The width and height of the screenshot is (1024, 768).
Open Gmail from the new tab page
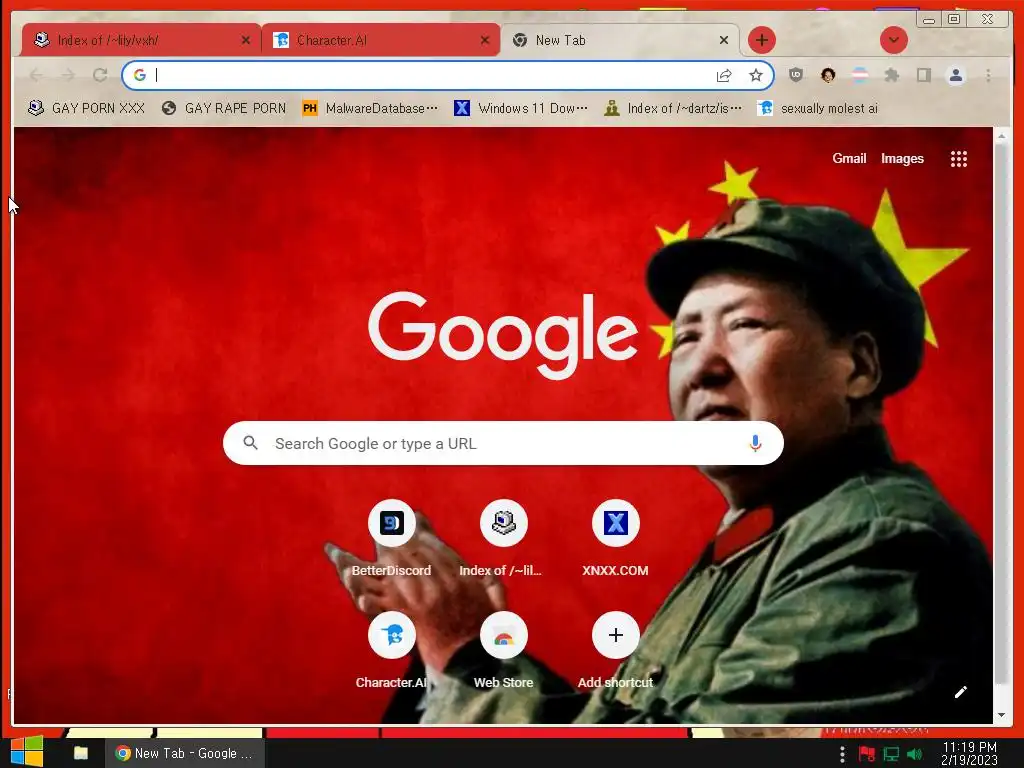[849, 159]
